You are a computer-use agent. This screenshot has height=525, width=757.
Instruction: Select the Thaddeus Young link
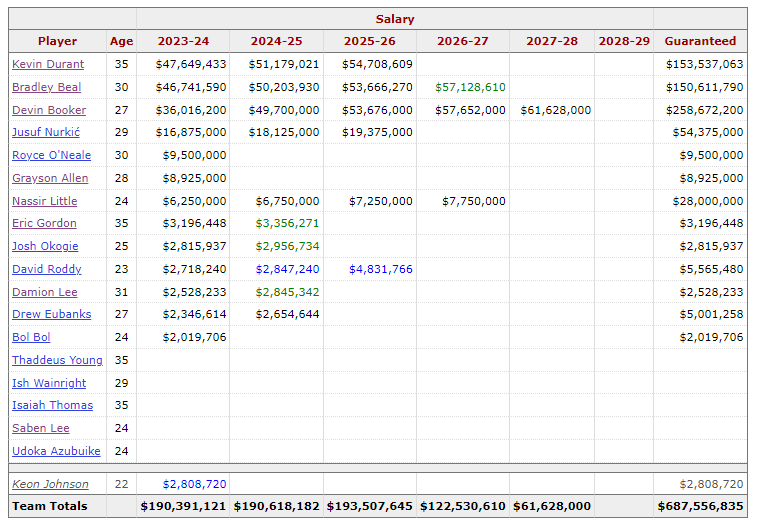[x=57, y=360]
